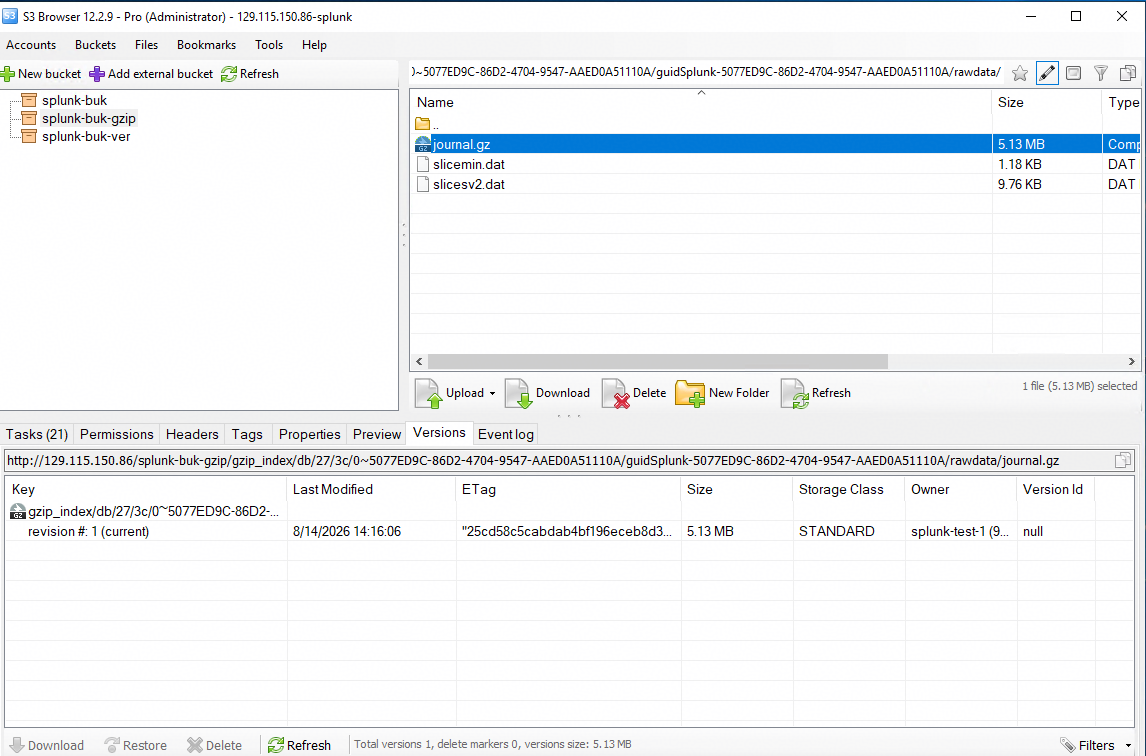1146x756 pixels.
Task: Click the Version Id column header
Action: tap(1055, 489)
